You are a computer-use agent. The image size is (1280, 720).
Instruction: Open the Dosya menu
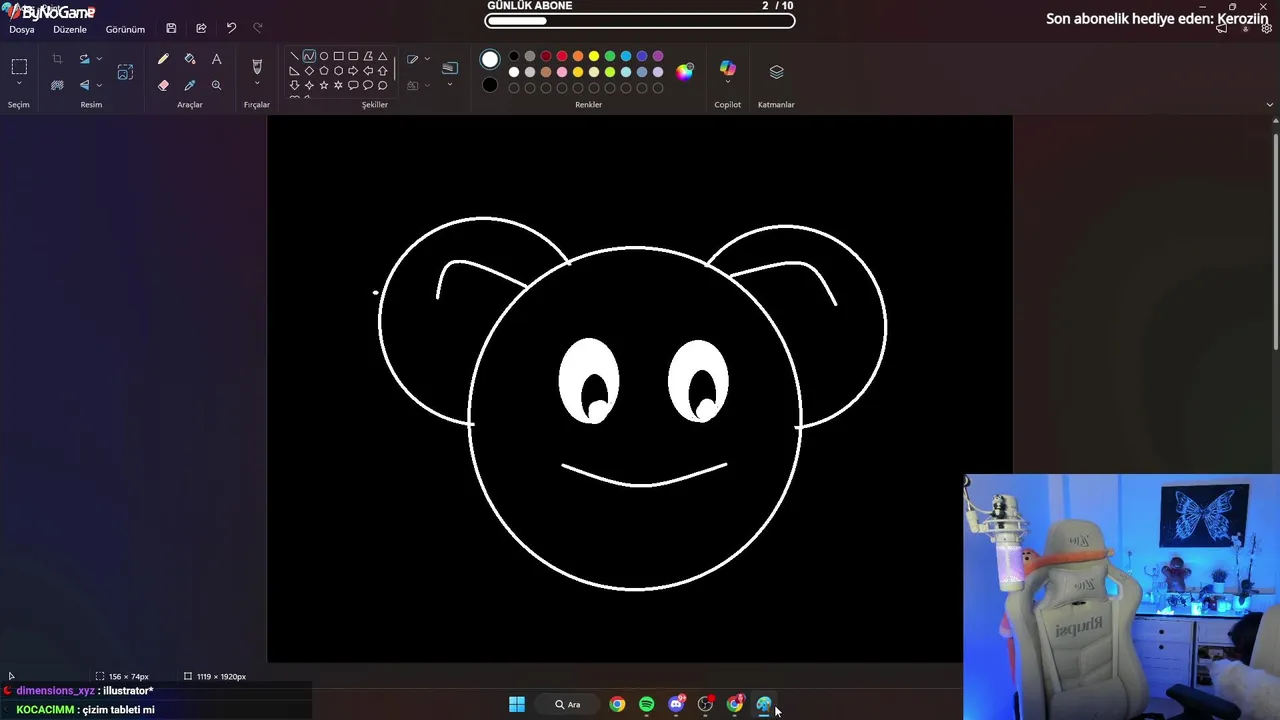point(22,29)
